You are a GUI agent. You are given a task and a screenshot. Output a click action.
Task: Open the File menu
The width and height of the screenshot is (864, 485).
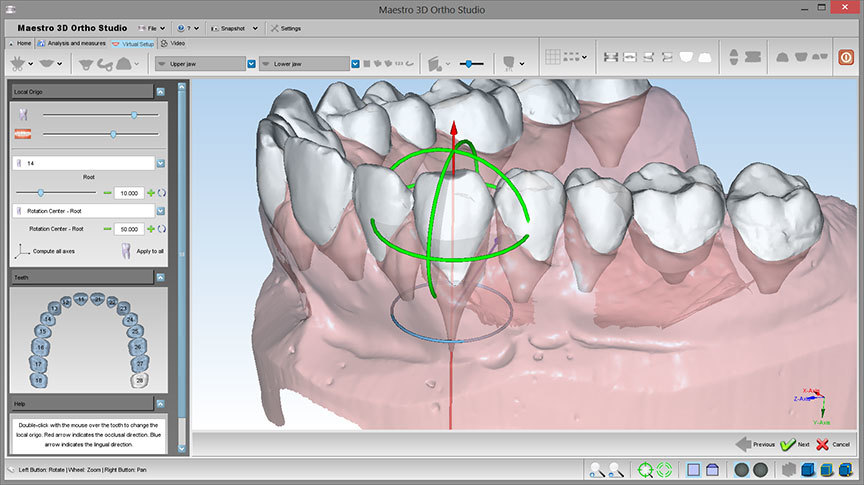pos(152,28)
